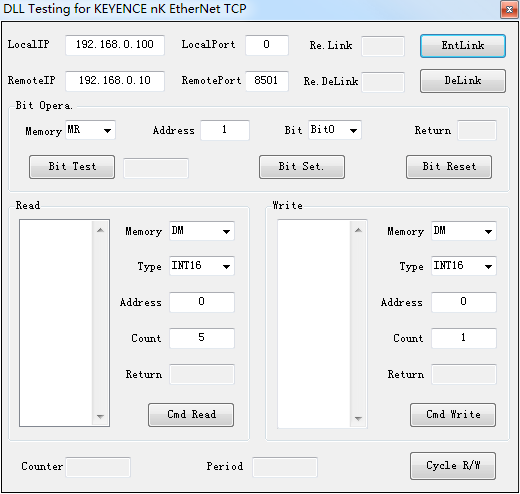The width and height of the screenshot is (520, 494).
Task: Start the Cycle R/W button
Action: (453, 466)
